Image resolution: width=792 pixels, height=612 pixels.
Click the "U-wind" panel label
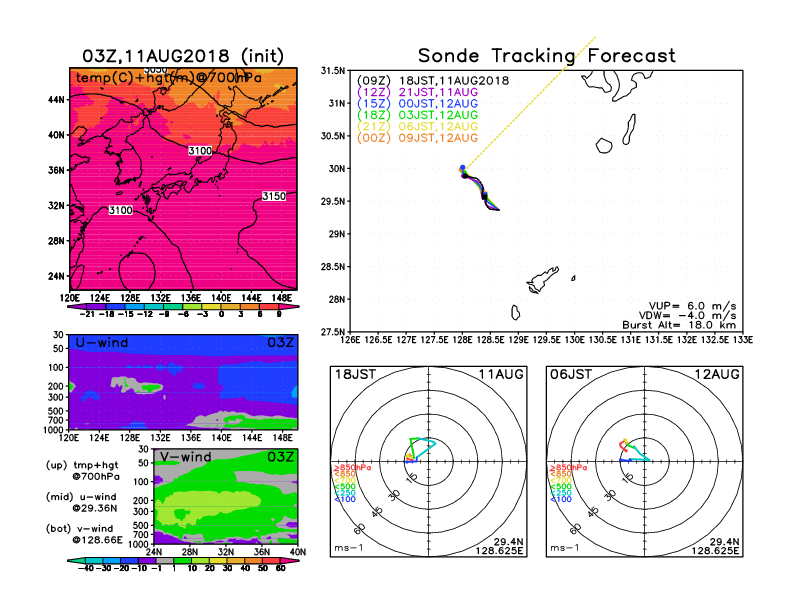(x=102, y=343)
